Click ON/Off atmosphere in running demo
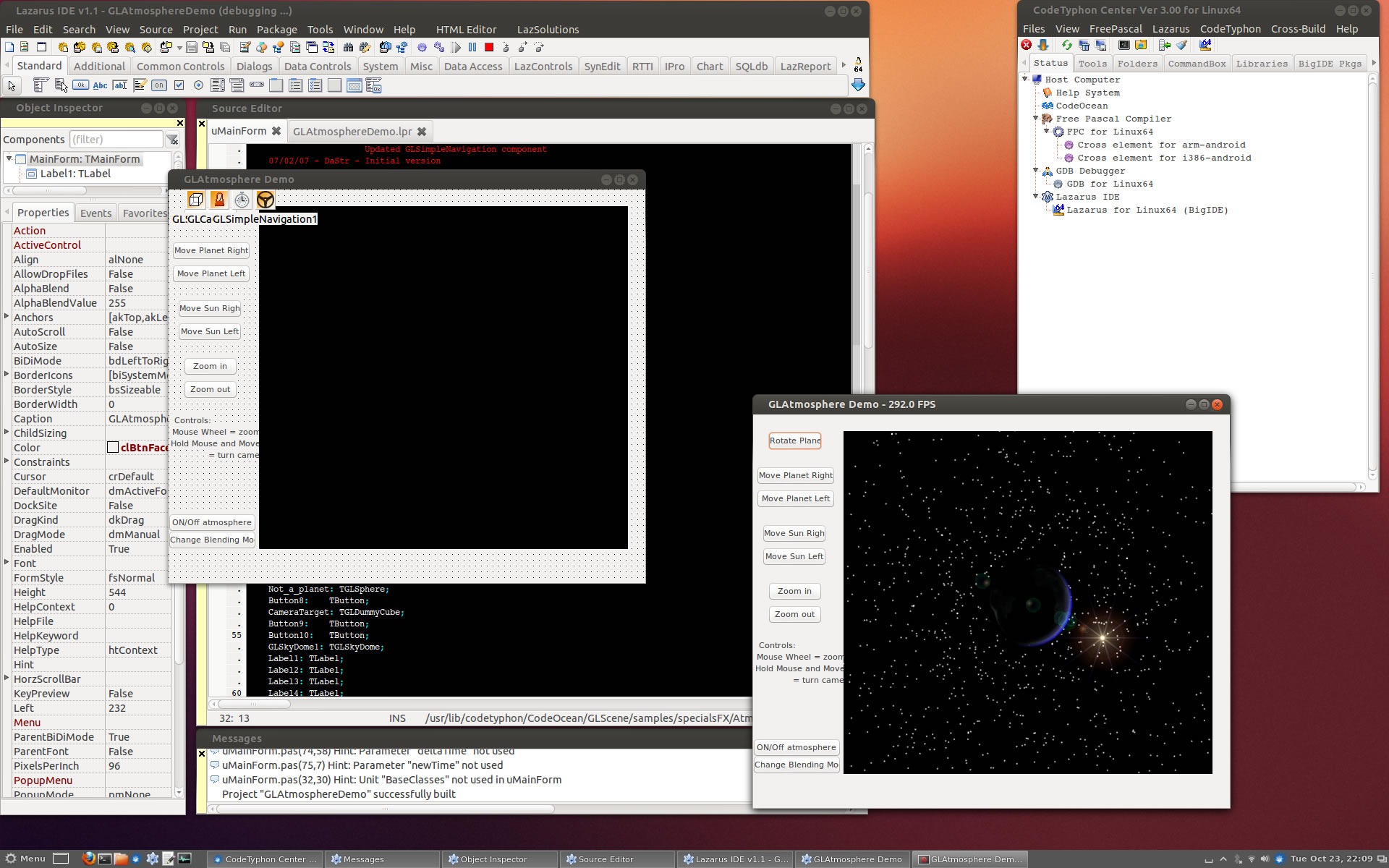 [x=797, y=747]
